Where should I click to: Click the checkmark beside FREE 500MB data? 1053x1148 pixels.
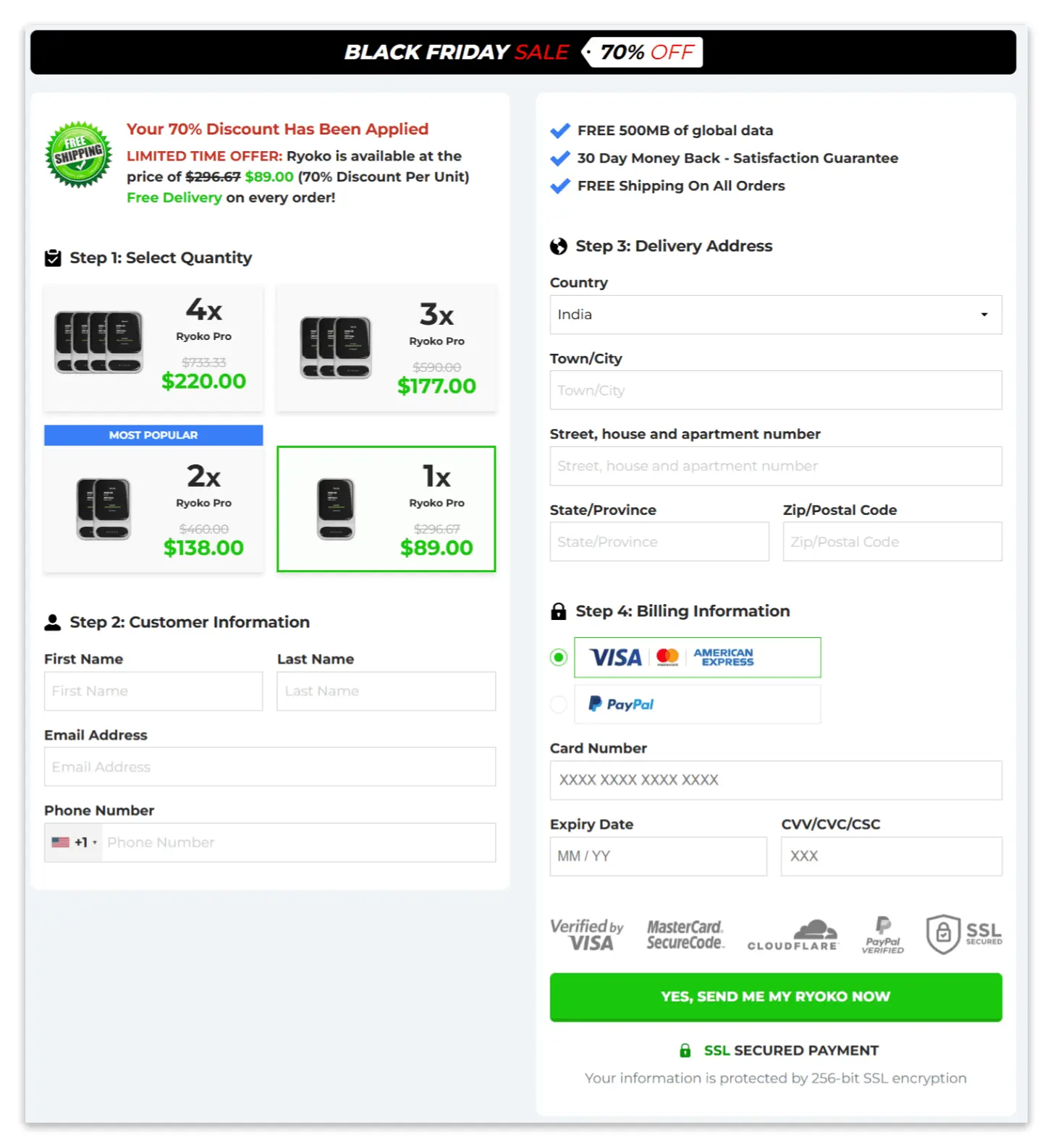(x=560, y=131)
